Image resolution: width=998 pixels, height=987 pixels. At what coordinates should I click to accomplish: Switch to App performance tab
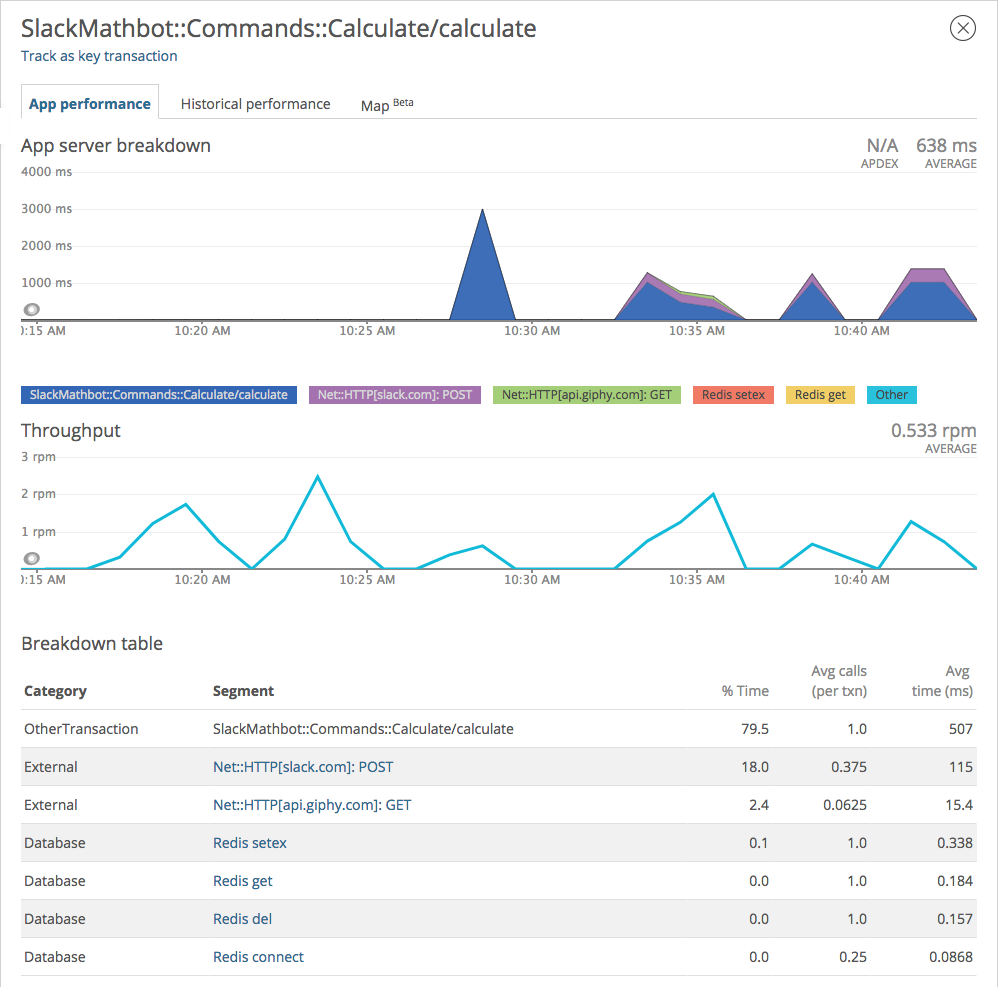coord(90,104)
